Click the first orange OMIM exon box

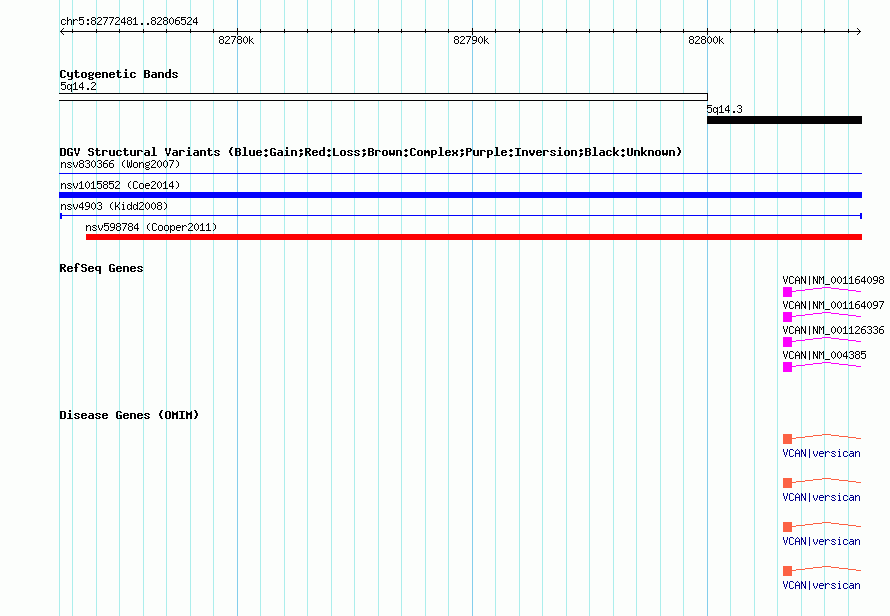(x=787, y=439)
